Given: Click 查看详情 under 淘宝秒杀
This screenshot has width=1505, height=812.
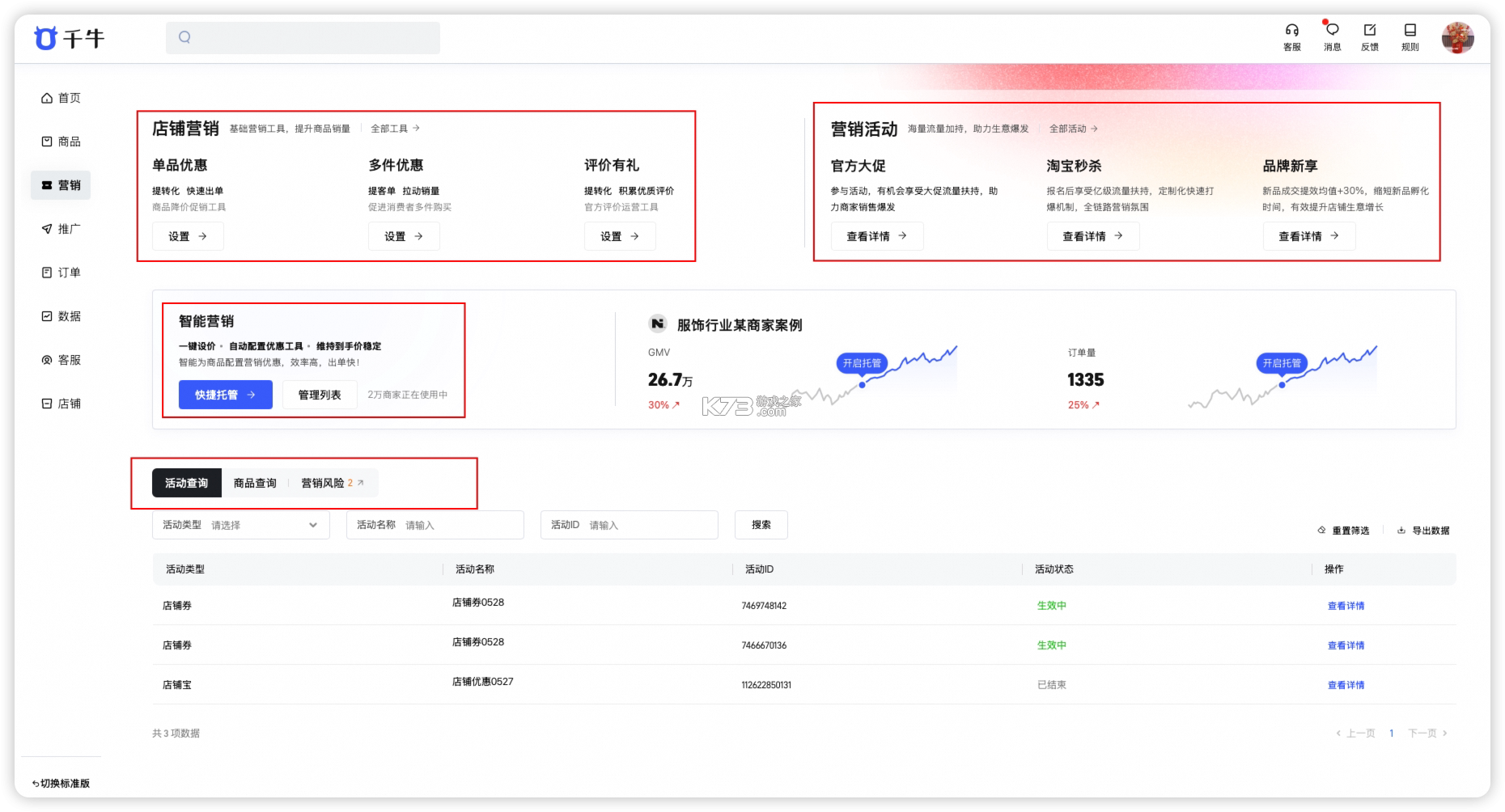Looking at the screenshot, I should tap(1093, 236).
